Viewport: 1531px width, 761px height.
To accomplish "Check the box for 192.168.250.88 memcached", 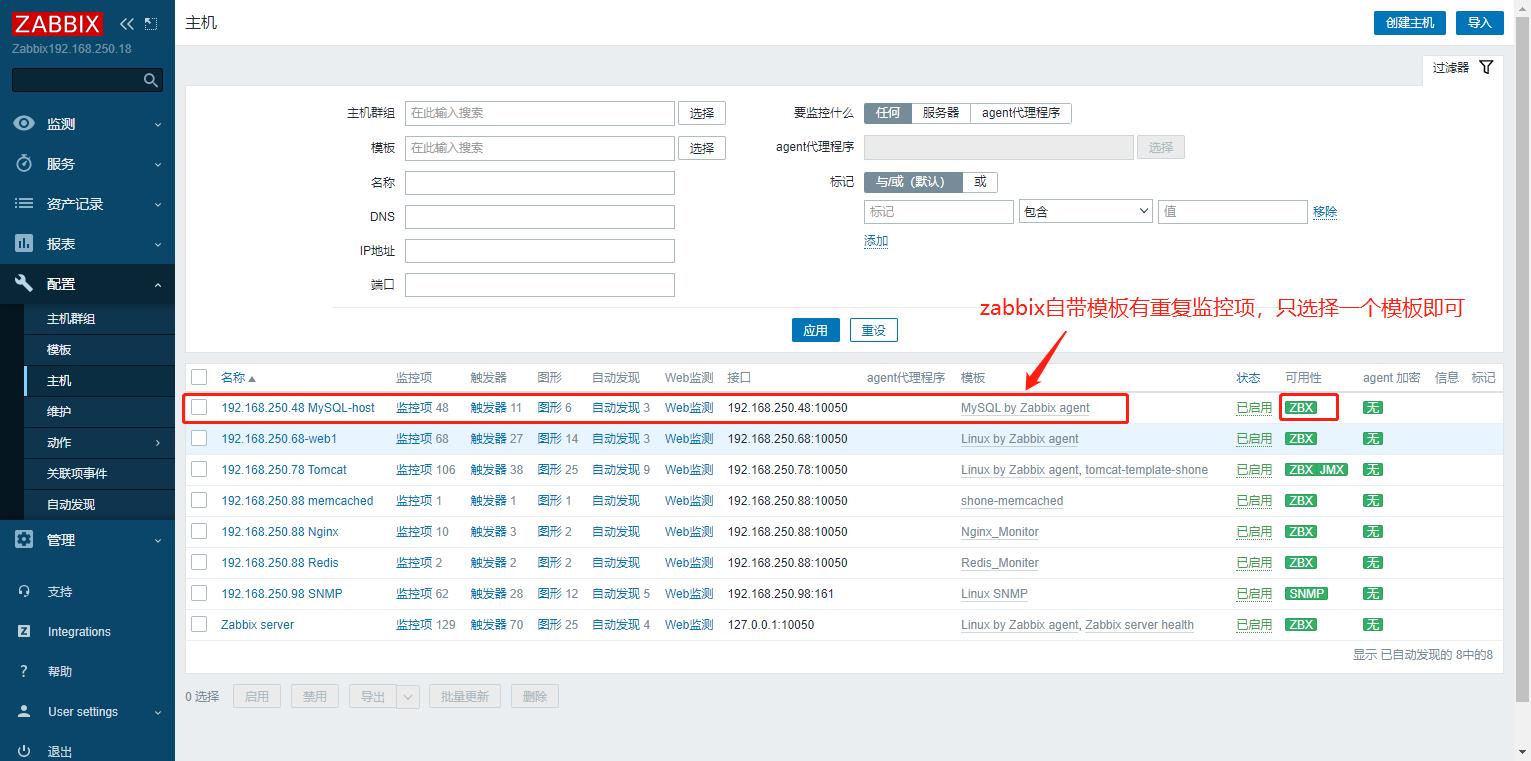I will [199, 500].
